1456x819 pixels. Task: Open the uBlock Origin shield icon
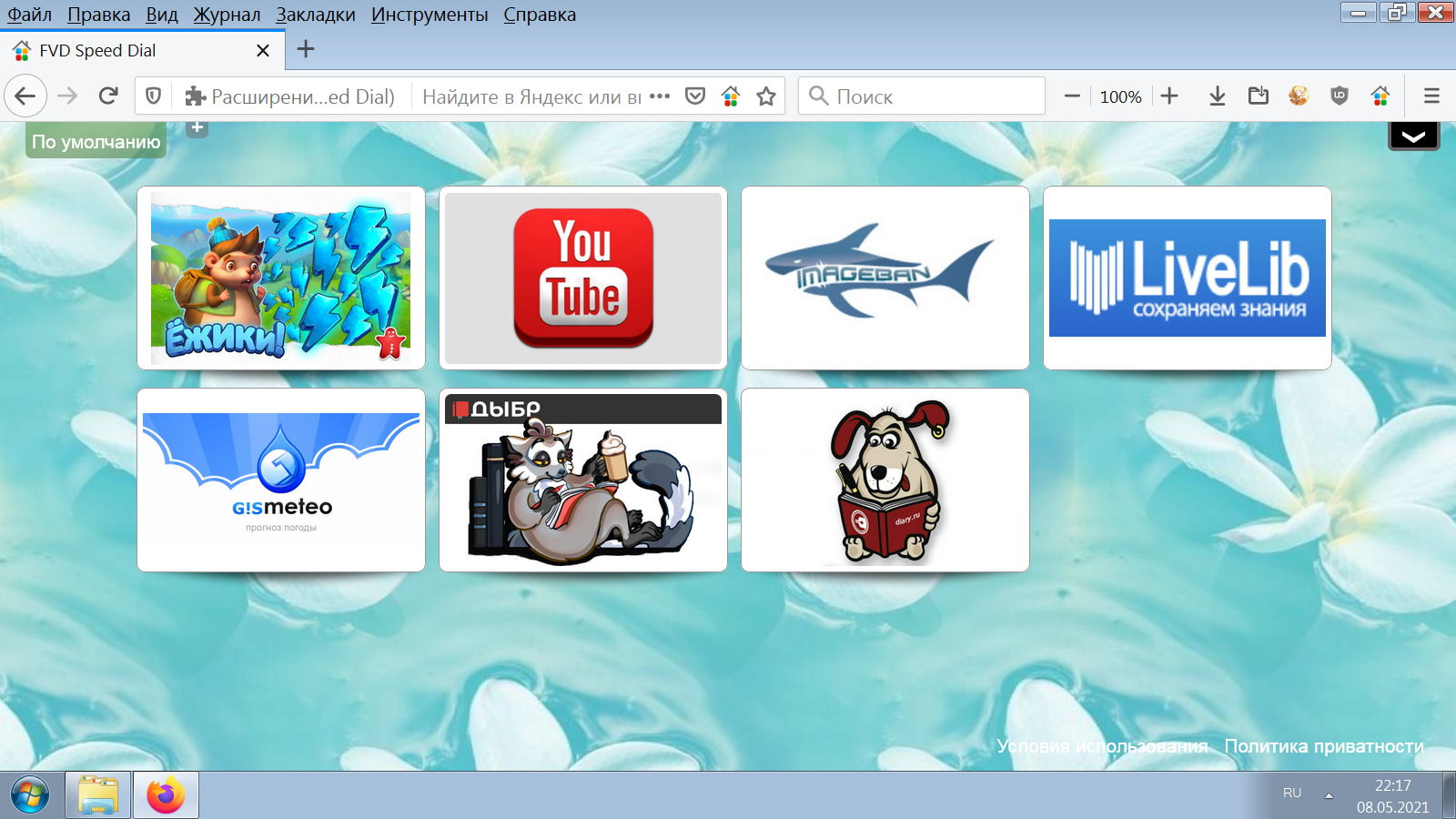(x=1340, y=96)
